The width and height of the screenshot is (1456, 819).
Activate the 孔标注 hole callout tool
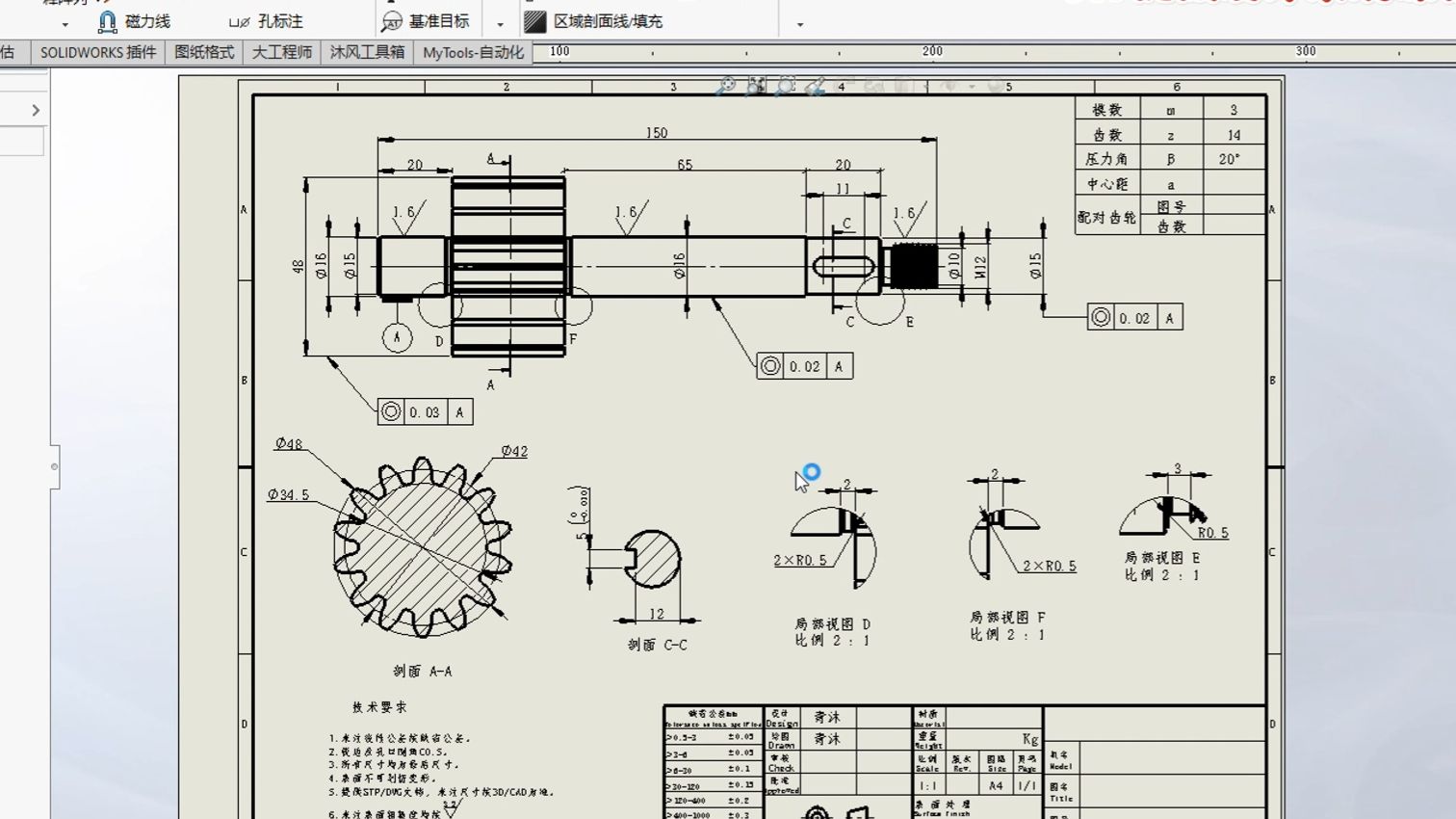pyautogui.click(x=266, y=21)
